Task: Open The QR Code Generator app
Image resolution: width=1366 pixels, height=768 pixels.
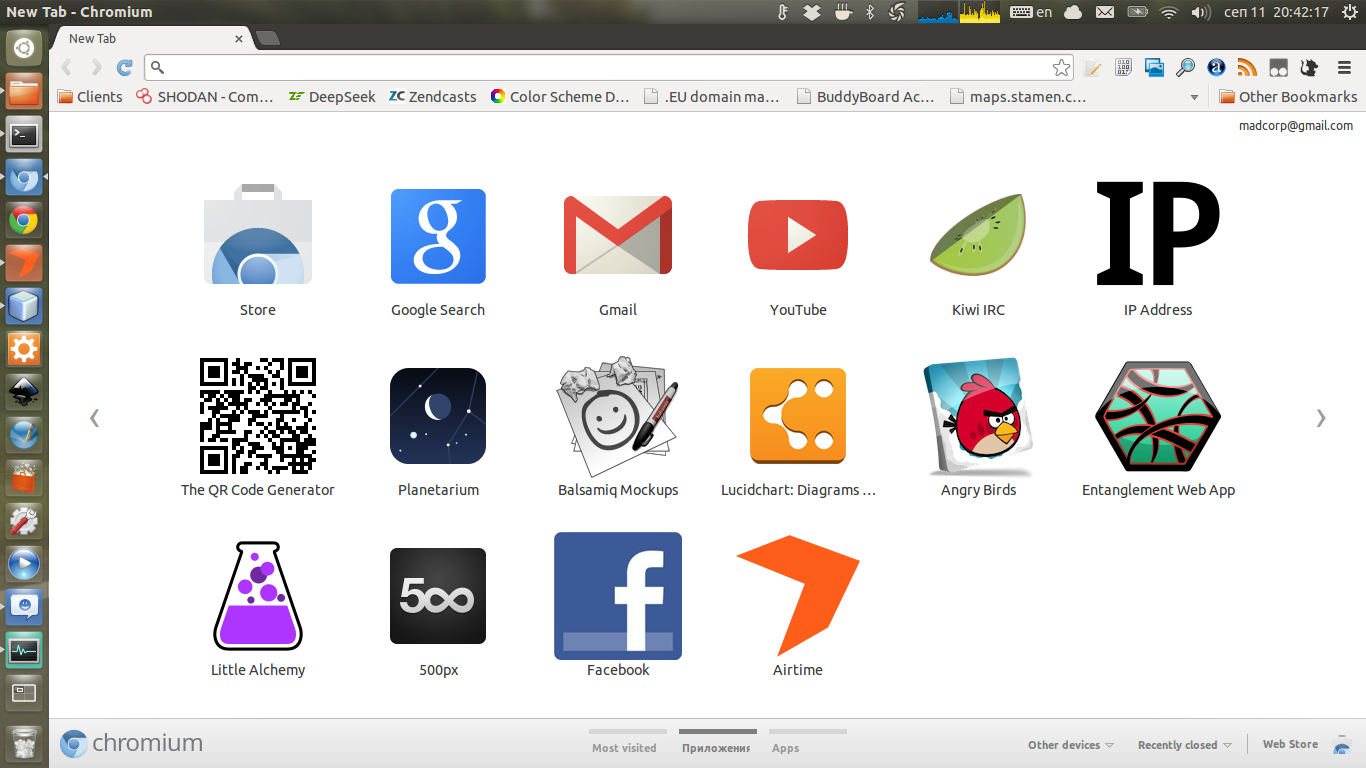Action: coord(258,416)
